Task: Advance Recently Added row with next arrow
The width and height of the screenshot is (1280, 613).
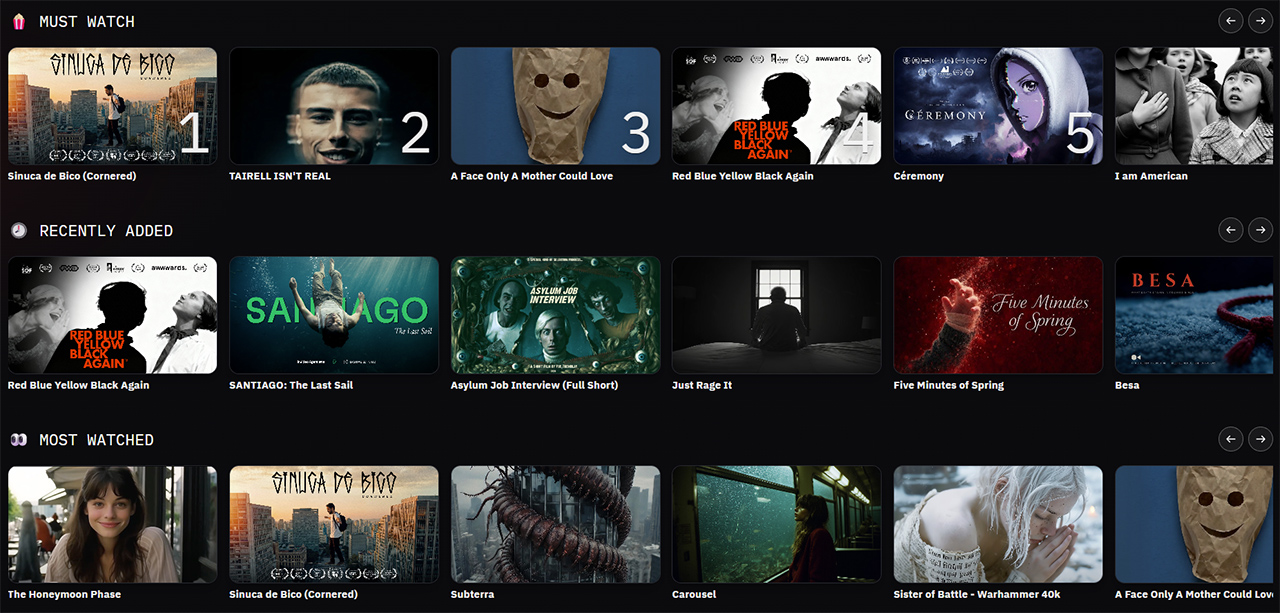Action: point(1260,229)
